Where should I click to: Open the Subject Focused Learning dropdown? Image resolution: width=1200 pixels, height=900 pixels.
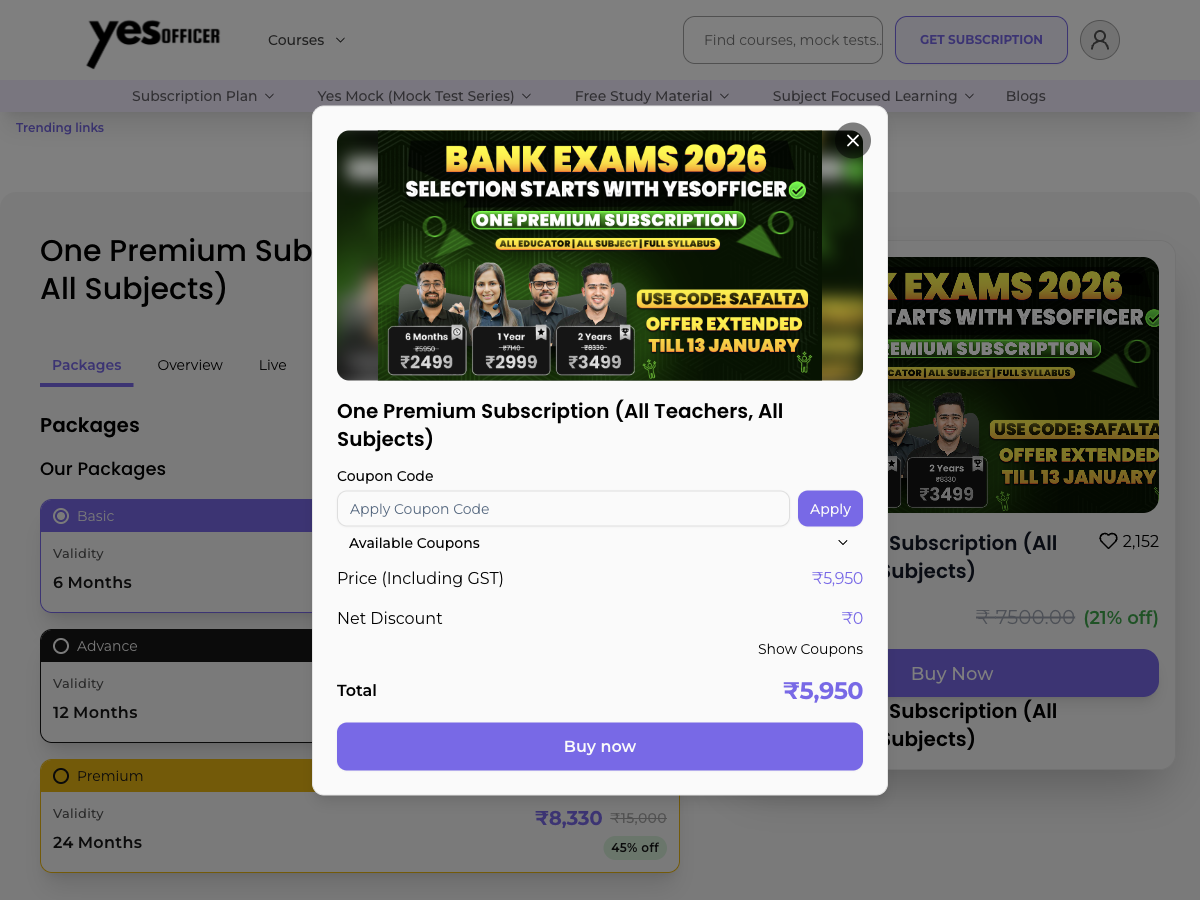873,96
